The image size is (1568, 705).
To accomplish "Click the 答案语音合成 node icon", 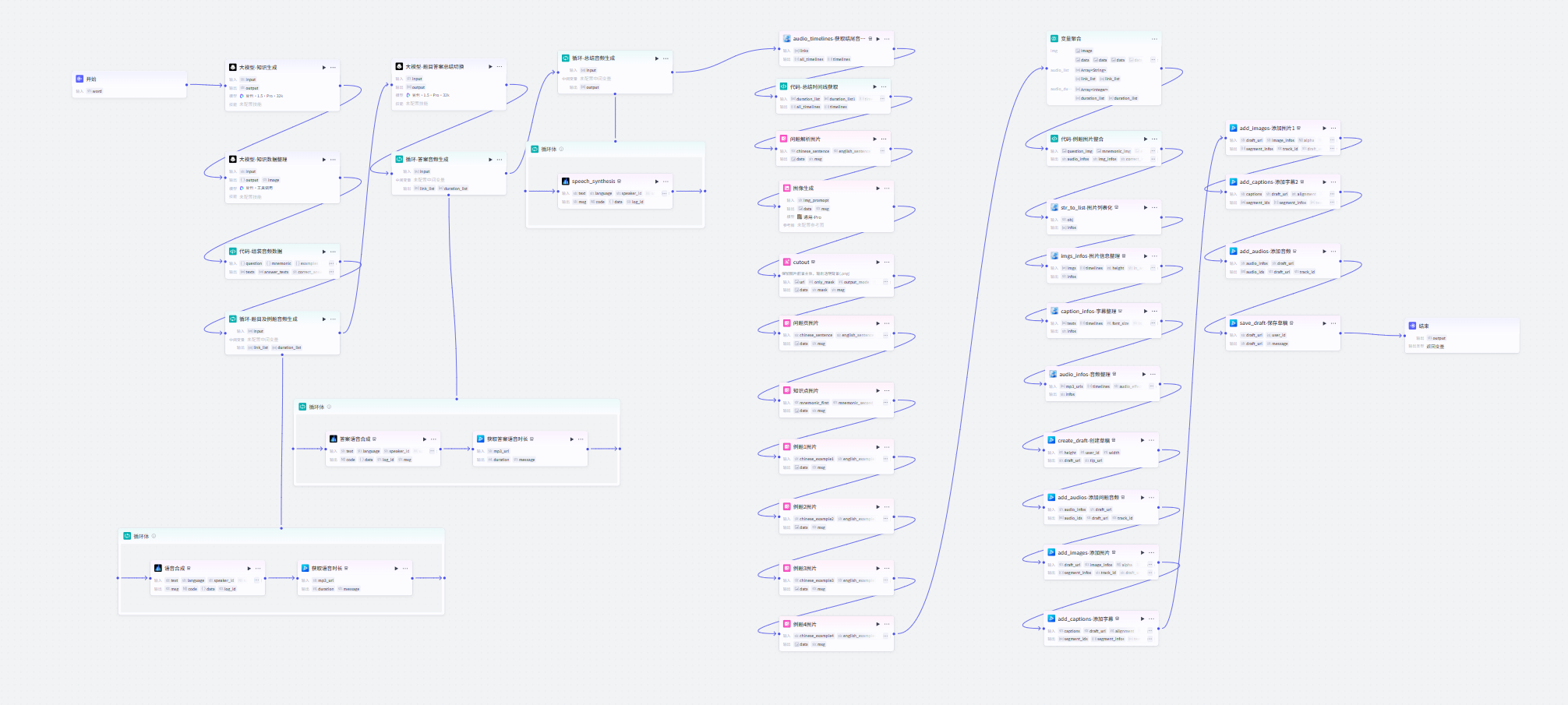I will [334, 439].
